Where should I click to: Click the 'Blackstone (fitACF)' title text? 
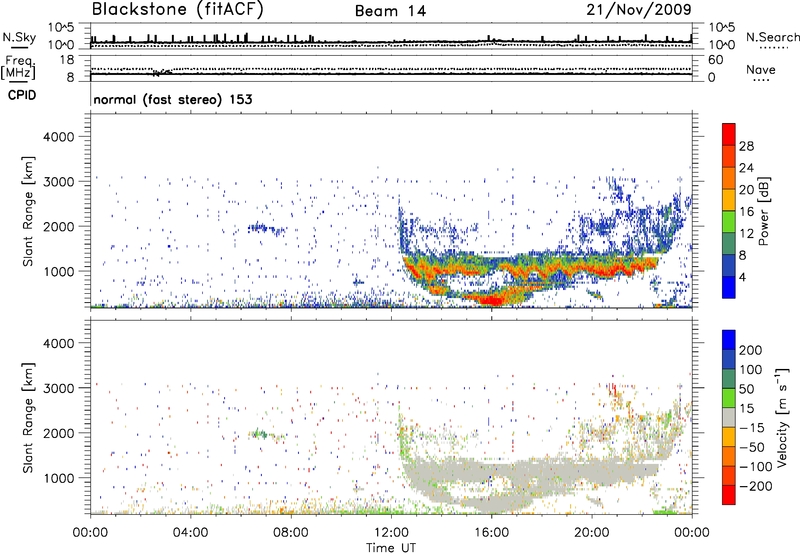(x=177, y=10)
